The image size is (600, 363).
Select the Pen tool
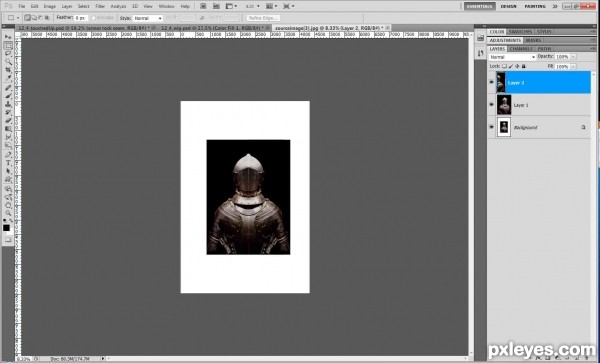point(8,155)
